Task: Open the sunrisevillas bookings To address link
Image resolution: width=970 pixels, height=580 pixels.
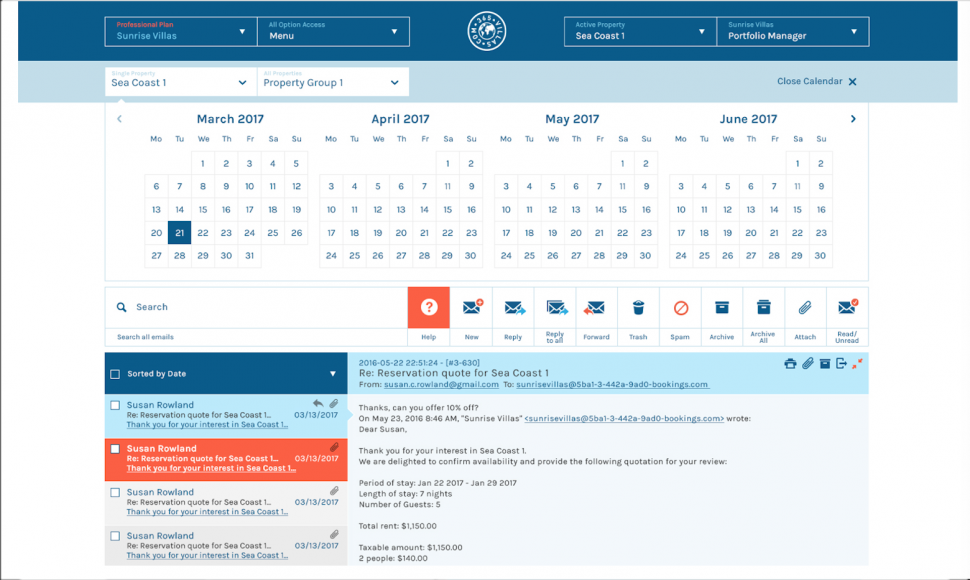Action: pos(612,385)
